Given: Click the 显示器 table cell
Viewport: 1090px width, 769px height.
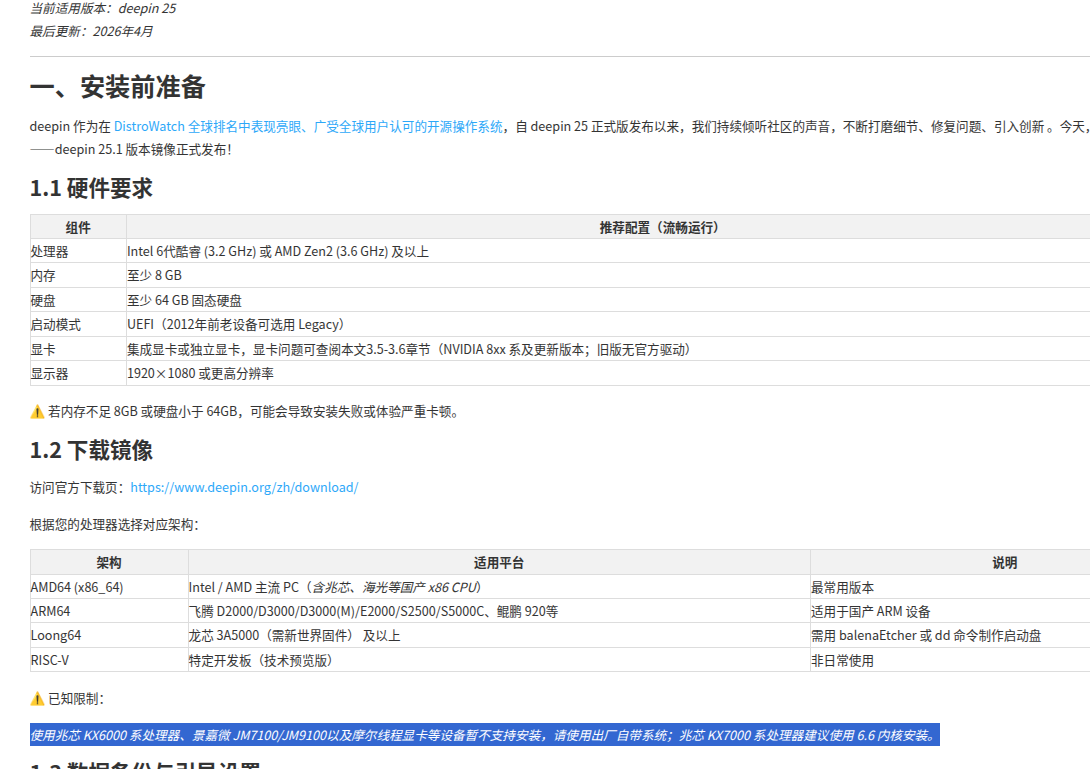Looking at the screenshot, I should coord(78,373).
